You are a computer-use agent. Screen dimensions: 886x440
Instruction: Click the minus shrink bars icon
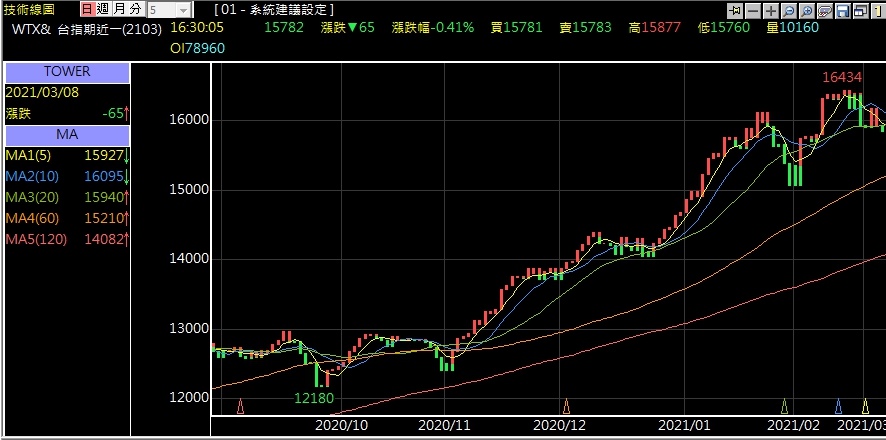[x=753, y=11]
